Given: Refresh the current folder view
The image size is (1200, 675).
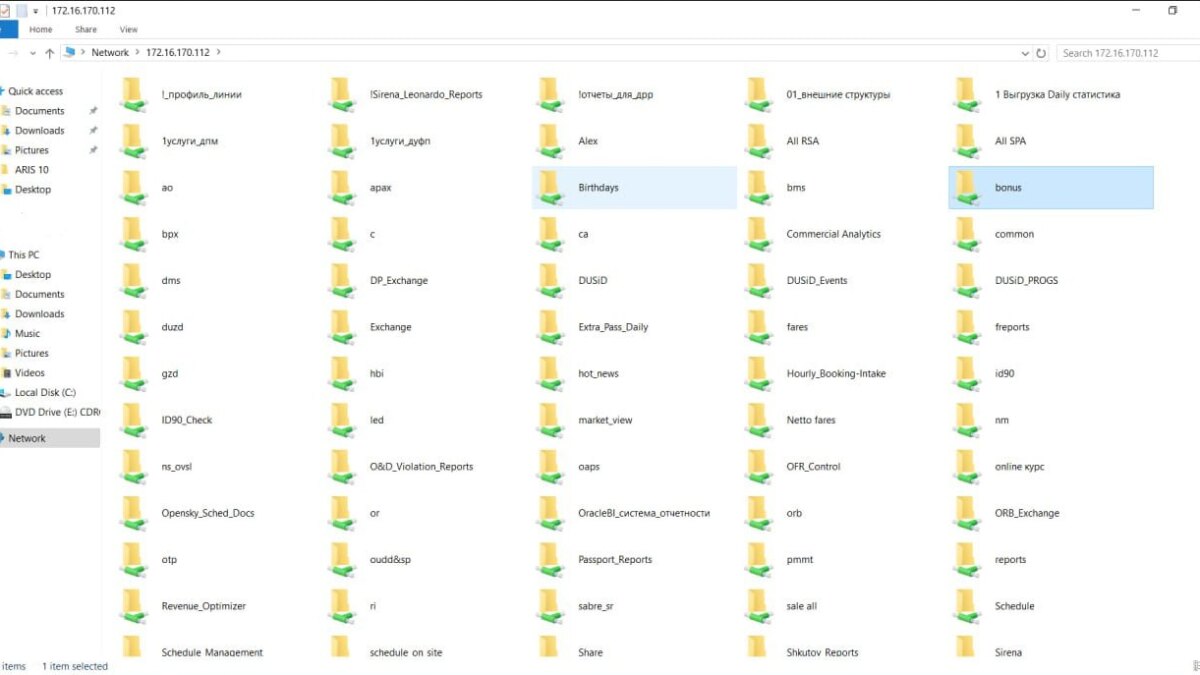Looking at the screenshot, I should 1041,53.
